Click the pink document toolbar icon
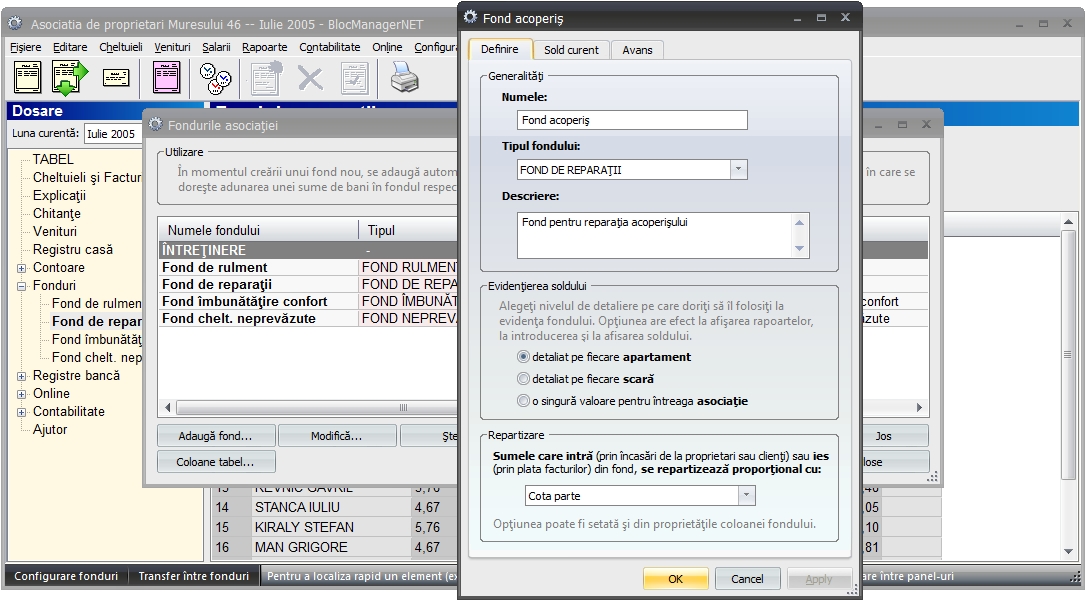Image resolution: width=1085 pixels, height=601 pixels. click(x=166, y=77)
